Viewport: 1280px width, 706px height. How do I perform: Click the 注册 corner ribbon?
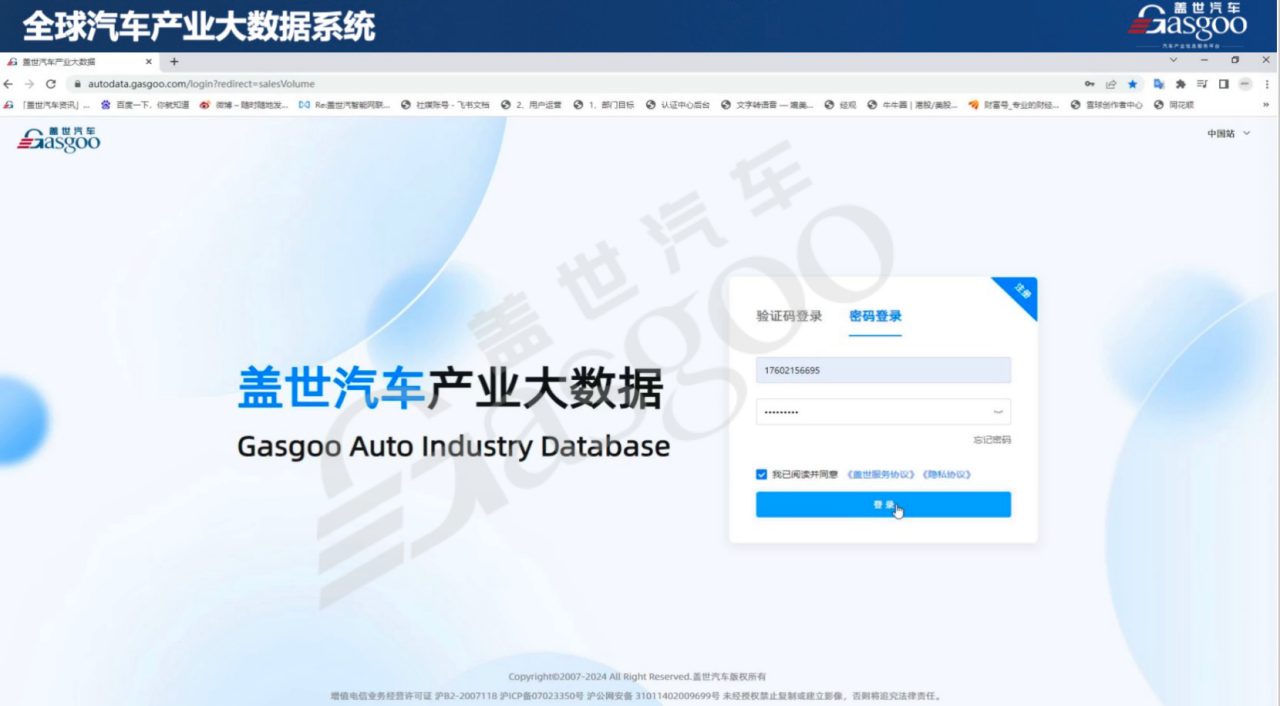(1020, 292)
